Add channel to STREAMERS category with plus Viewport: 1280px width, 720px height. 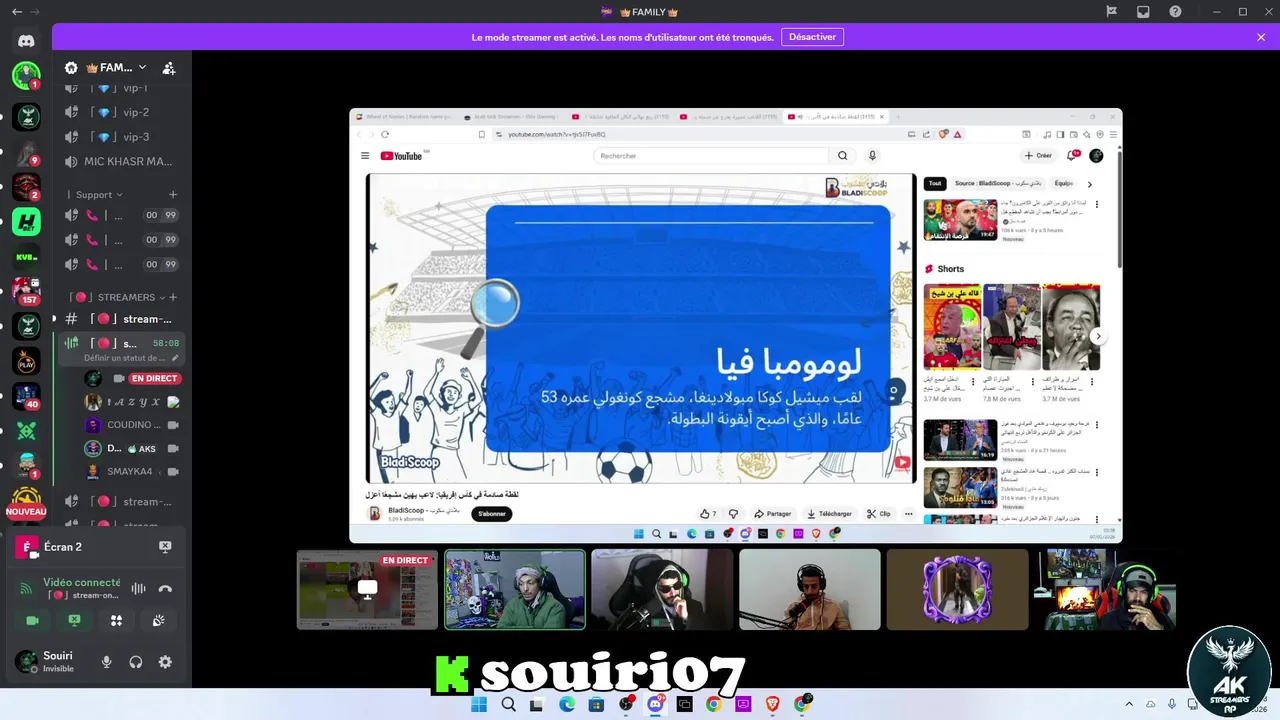pos(173,297)
